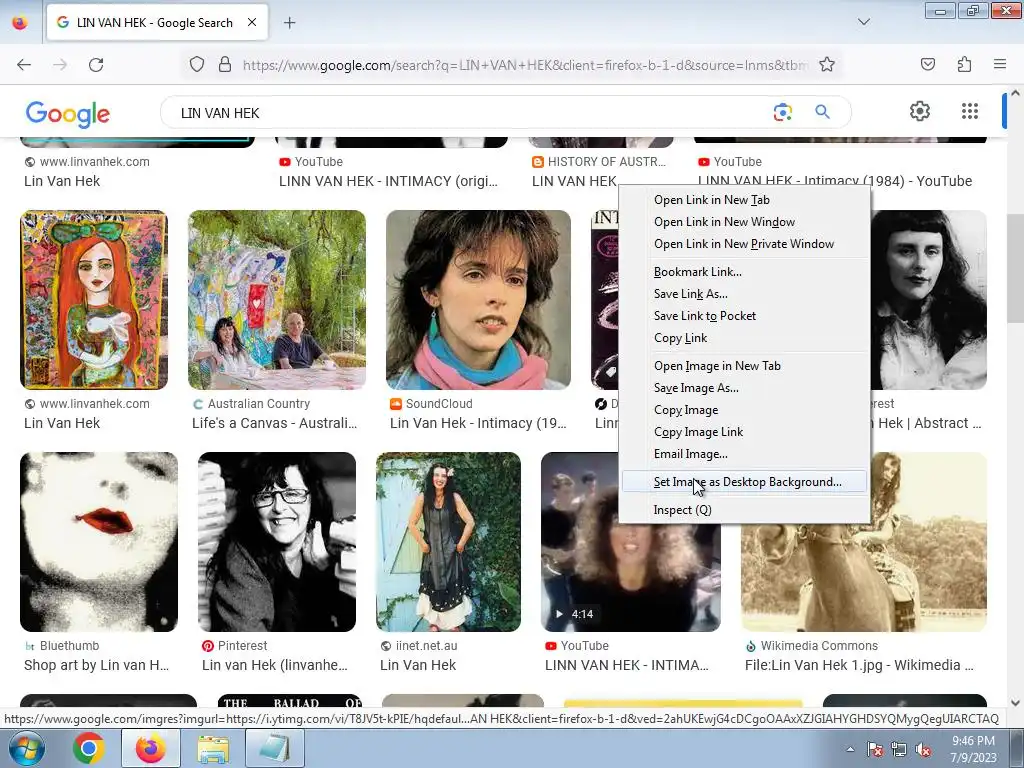The image size is (1024, 768).
Task: Select Set Image as Desktop Background...
Action: pos(744,482)
